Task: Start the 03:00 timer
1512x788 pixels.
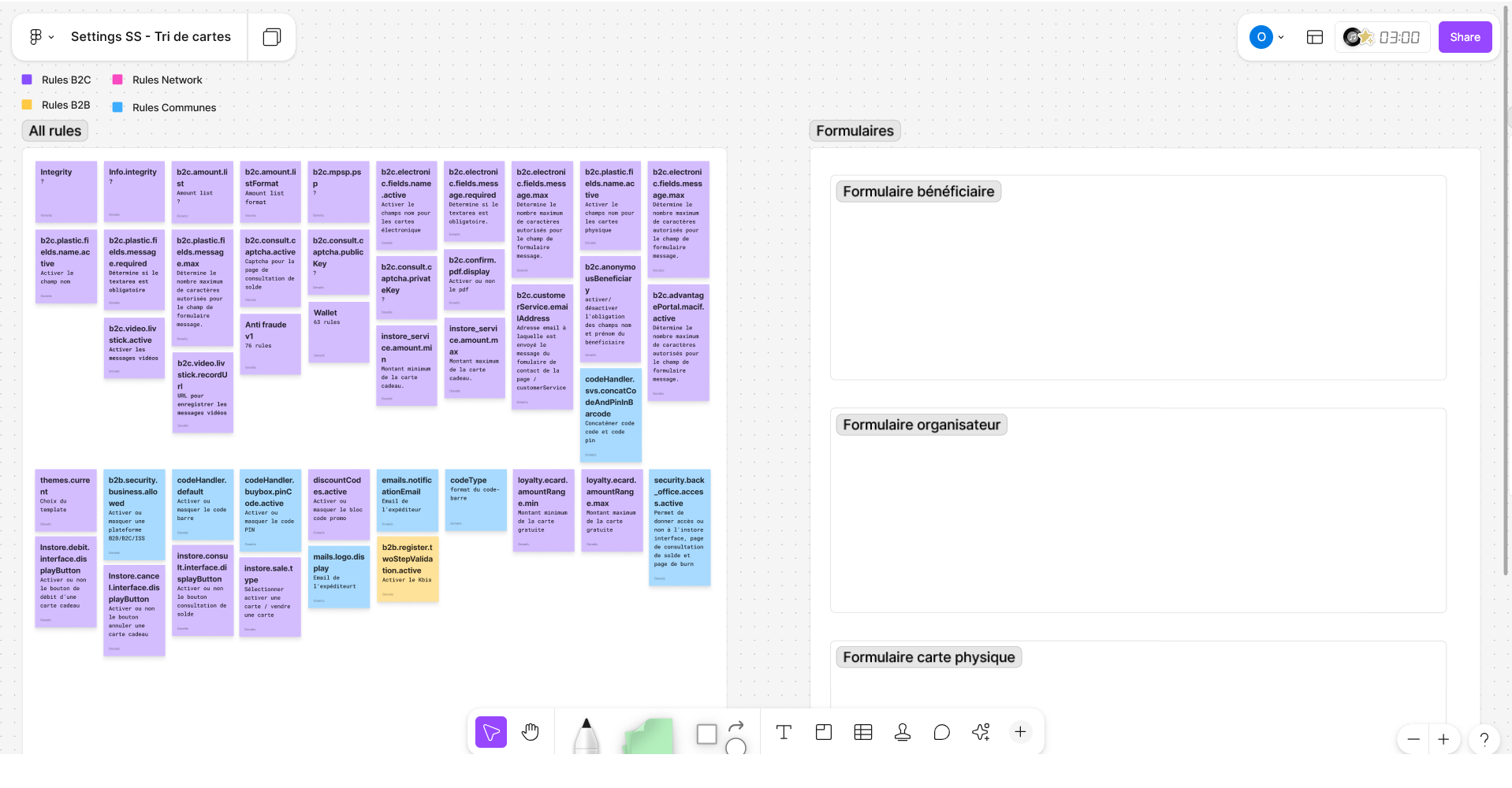Action: tap(1399, 37)
